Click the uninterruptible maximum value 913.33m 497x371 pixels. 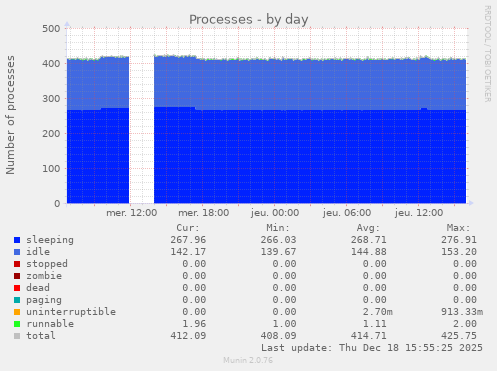point(462,312)
